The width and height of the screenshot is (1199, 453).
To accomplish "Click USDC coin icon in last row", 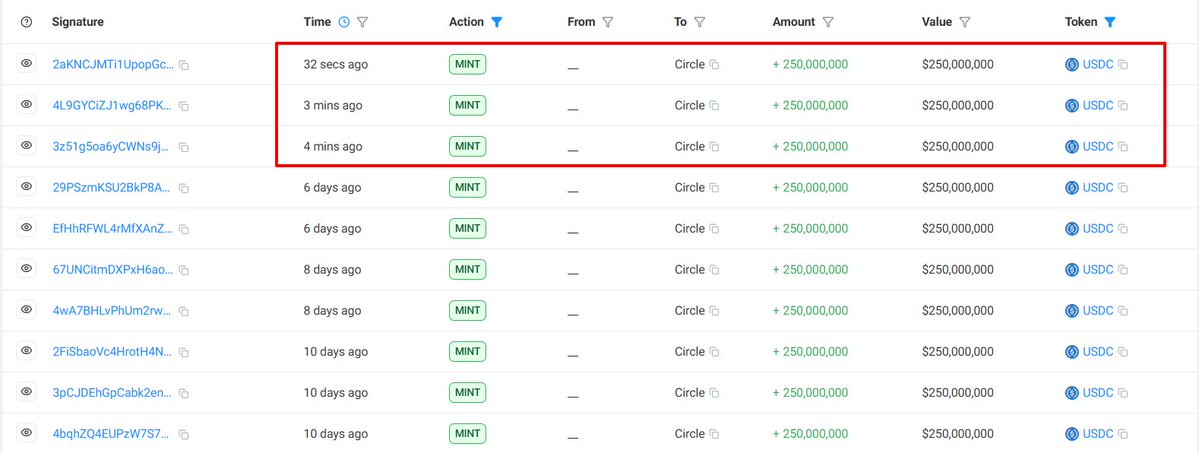I will 1072,434.
